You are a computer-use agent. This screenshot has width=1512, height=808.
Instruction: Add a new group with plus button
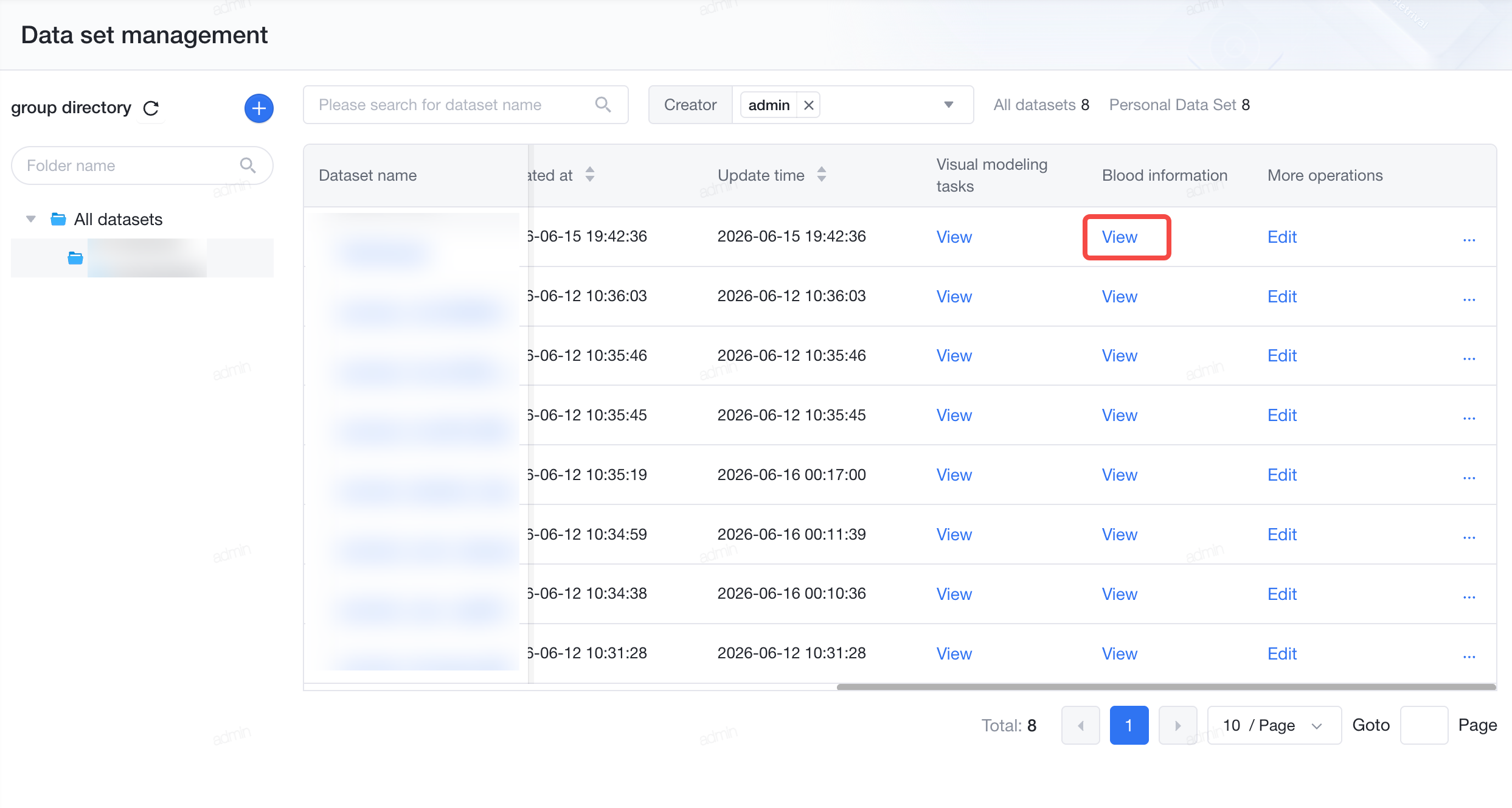(x=258, y=108)
